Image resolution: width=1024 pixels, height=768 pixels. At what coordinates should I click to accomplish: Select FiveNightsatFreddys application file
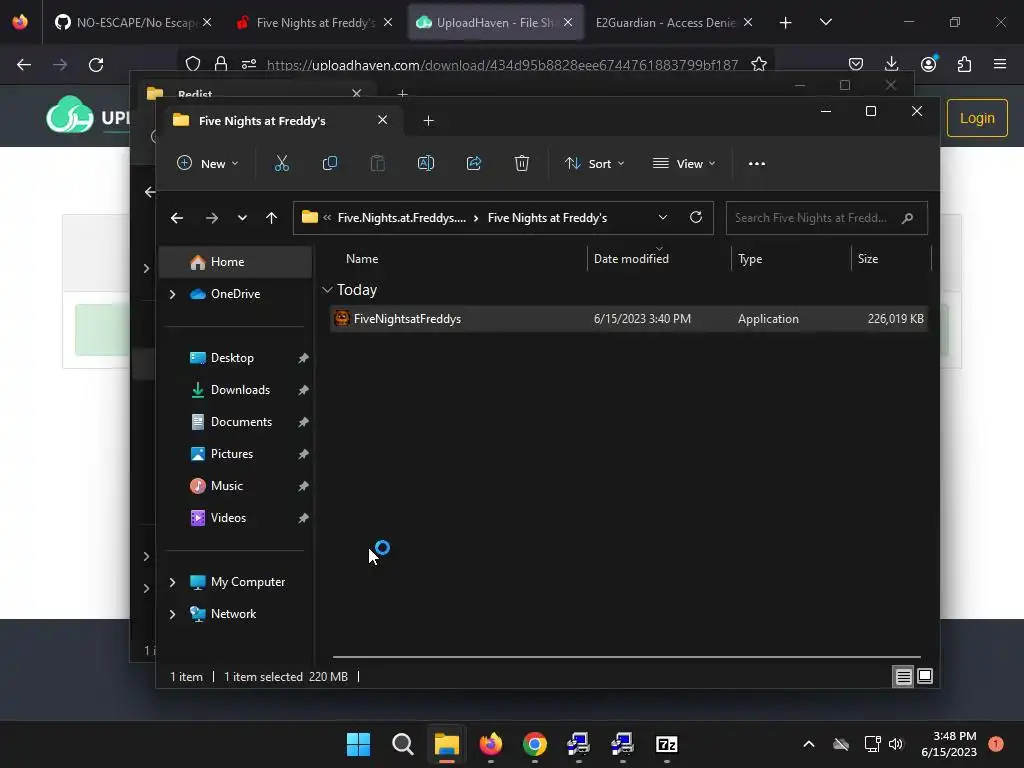[628, 319]
